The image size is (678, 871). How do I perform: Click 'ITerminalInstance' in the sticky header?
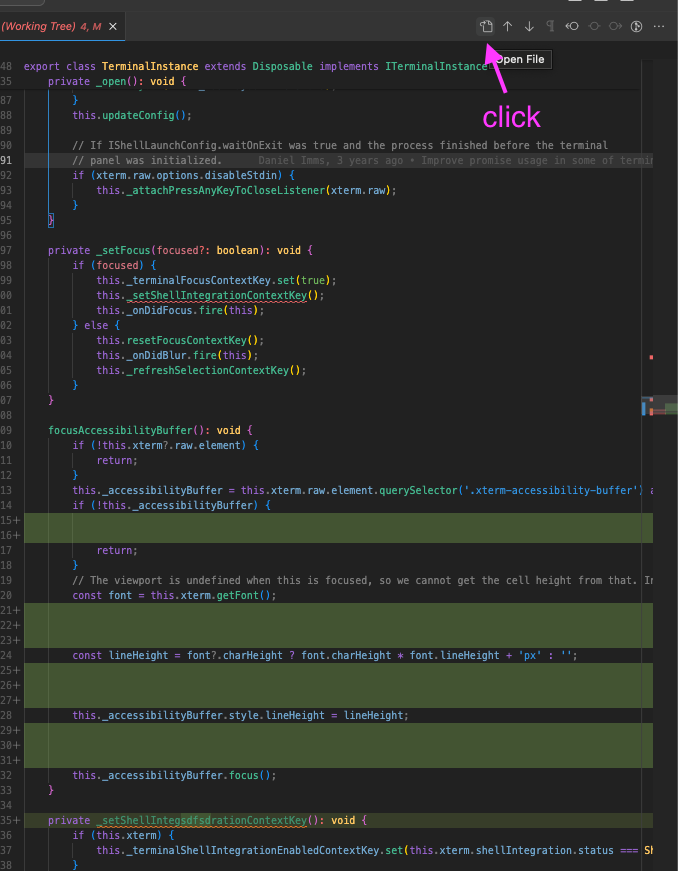coord(436,66)
